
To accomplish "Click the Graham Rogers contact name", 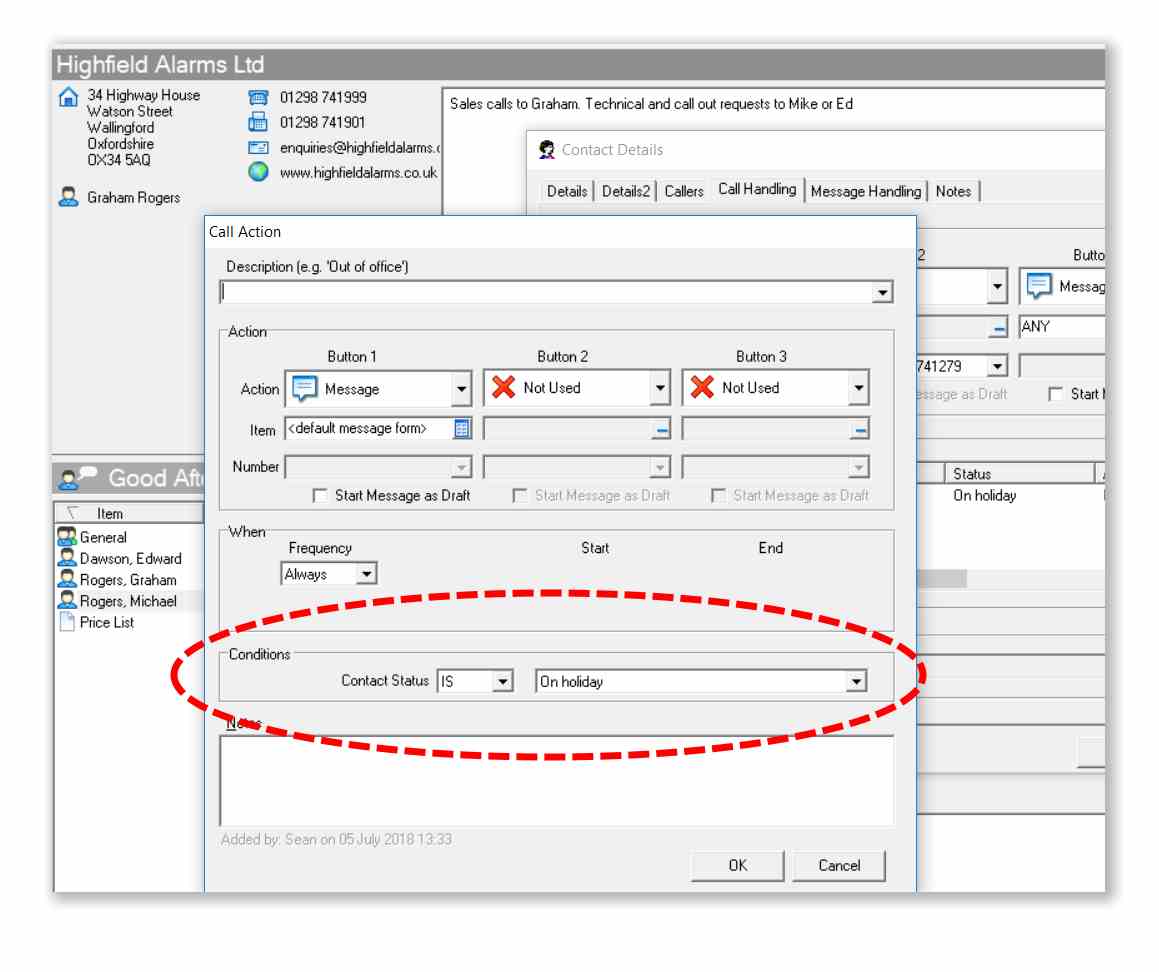I will [x=134, y=197].
